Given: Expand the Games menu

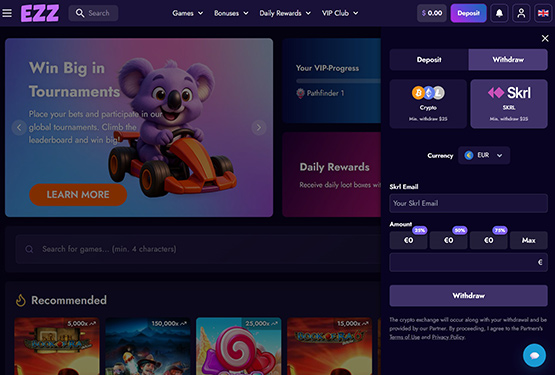Looking at the screenshot, I should pos(188,13).
